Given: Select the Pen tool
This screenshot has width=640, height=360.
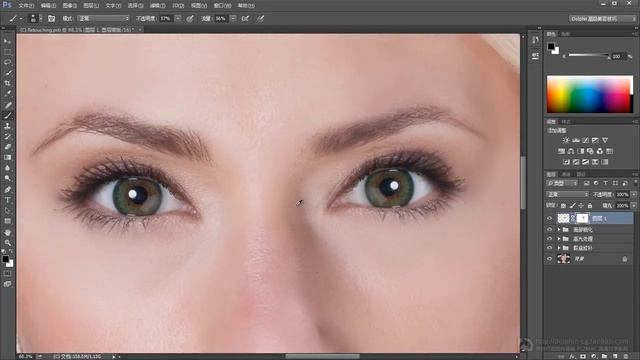Looking at the screenshot, I should coord(7,190).
